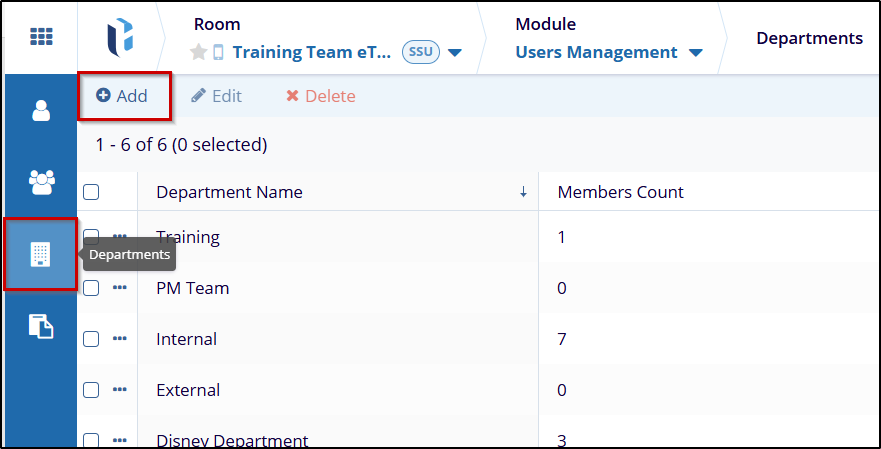Select the Departments breadcrumb
881x449 pixels.
click(x=810, y=38)
